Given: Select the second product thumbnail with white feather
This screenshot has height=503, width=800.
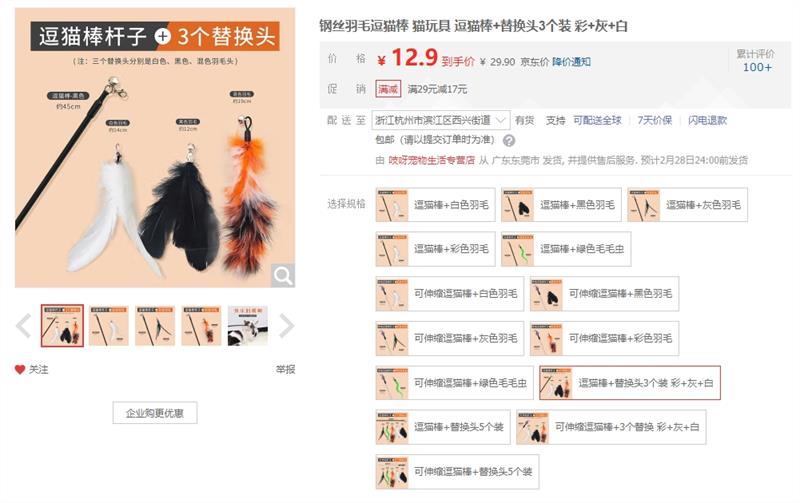Looking at the screenshot, I should (x=109, y=326).
